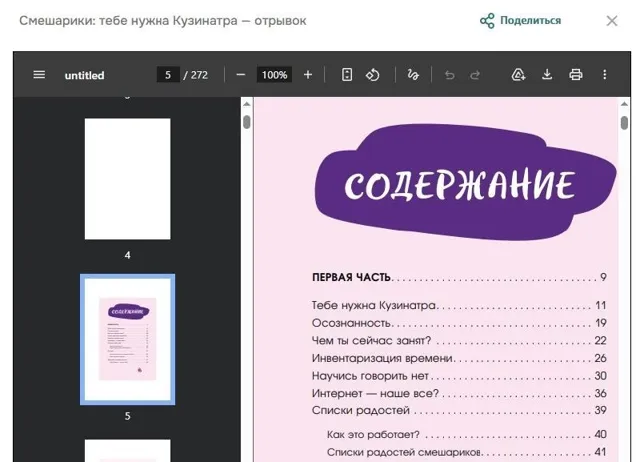The image size is (640, 462).
Task: Save the PDF to Google Drive
Action: [x=518, y=75]
